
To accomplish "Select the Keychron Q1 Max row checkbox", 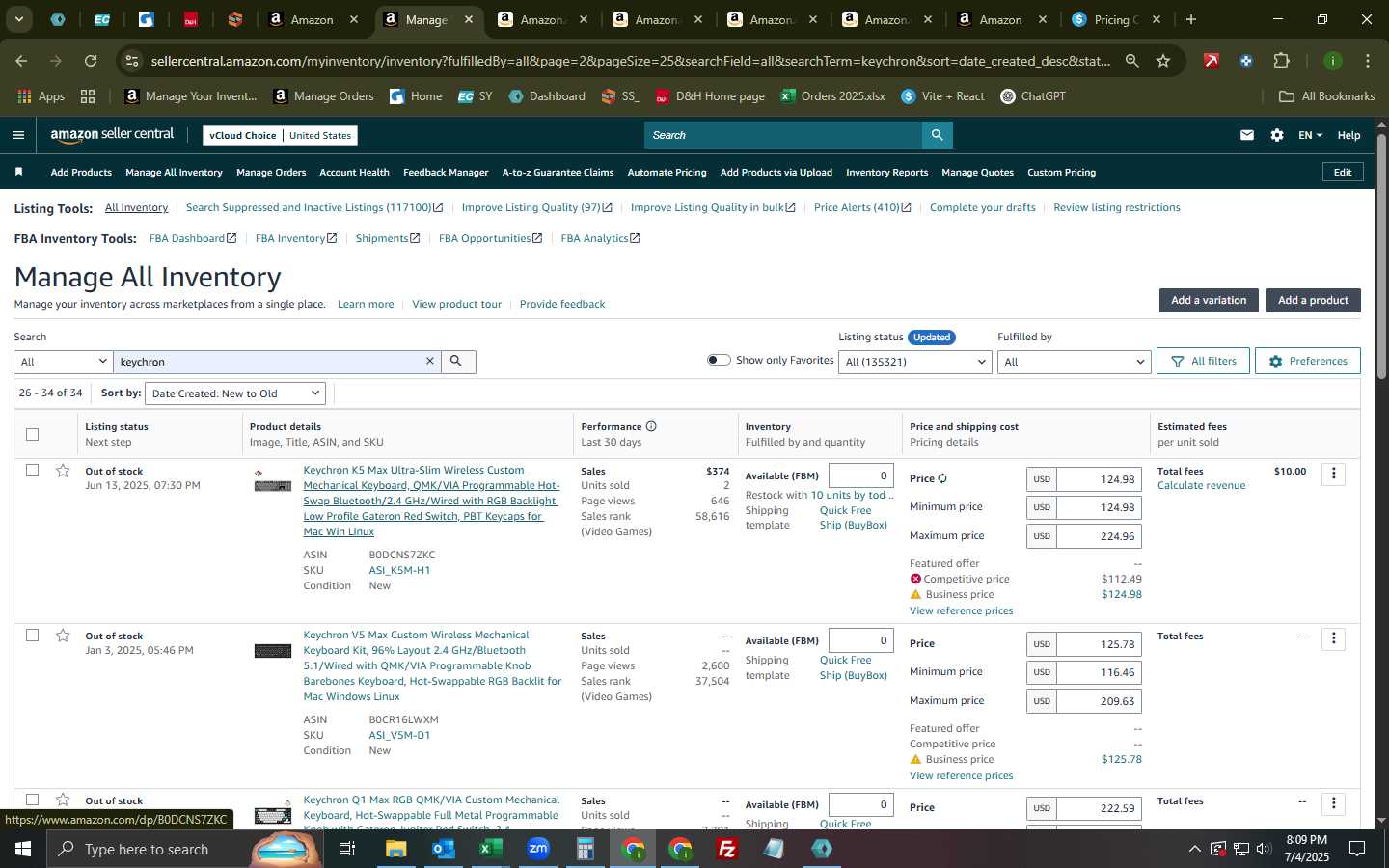I will click(x=32, y=800).
